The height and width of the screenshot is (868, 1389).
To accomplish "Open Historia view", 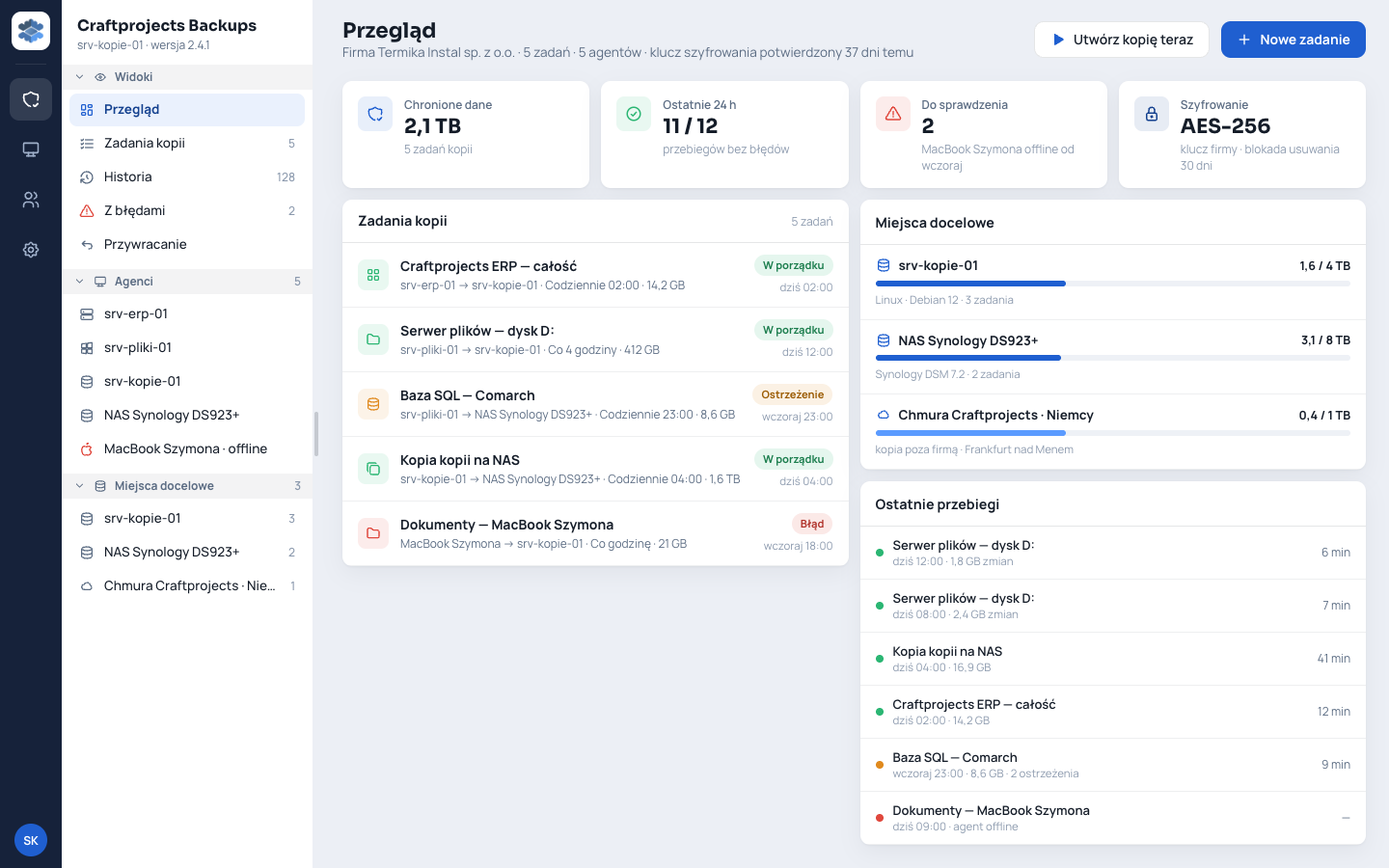I will [x=187, y=177].
